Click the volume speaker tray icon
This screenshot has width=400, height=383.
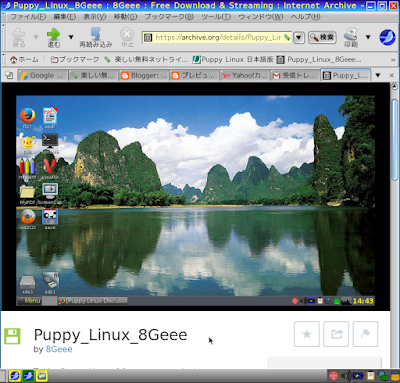point(346,376)
